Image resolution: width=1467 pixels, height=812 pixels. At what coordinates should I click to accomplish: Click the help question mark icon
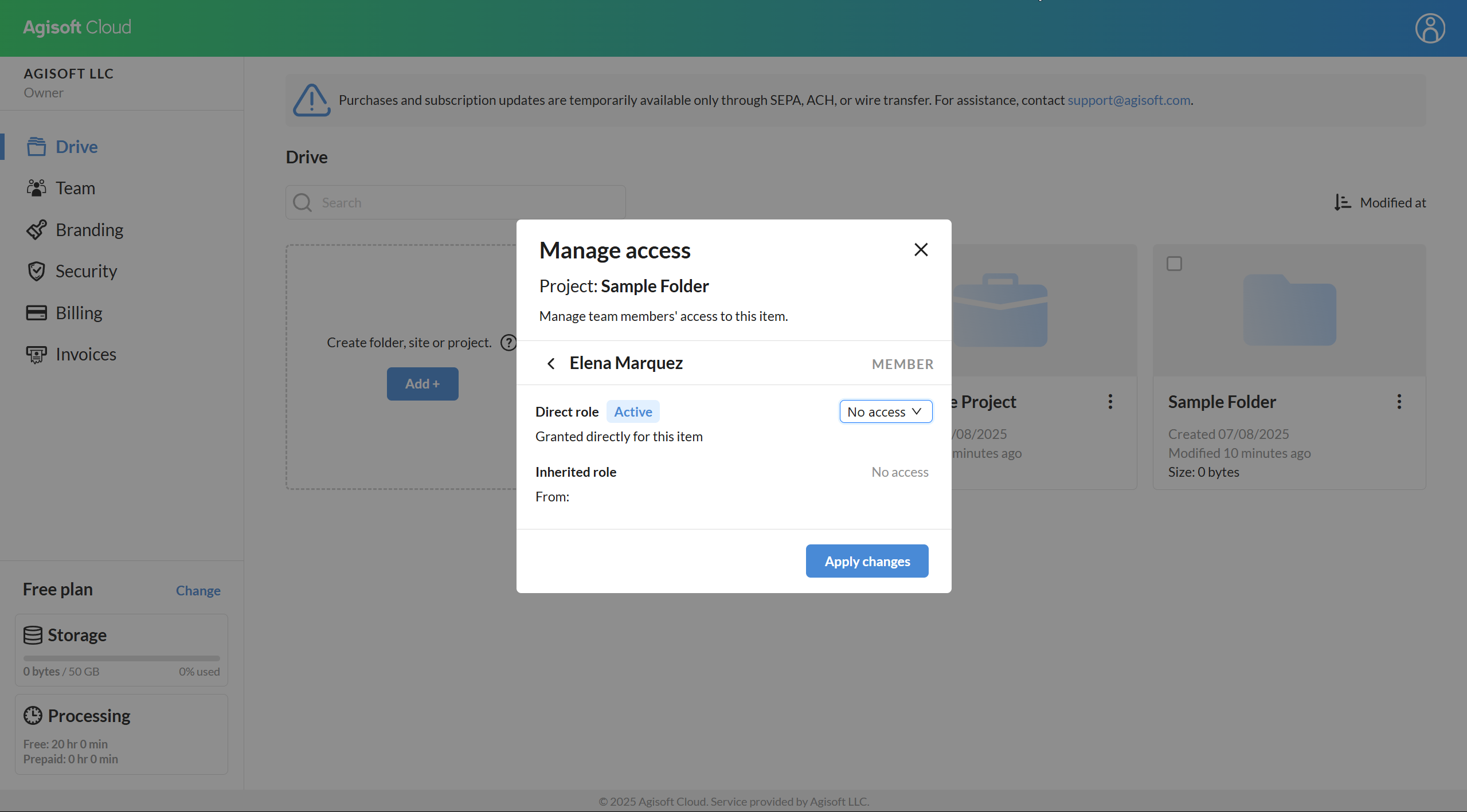pyautogui.click(x=508, y=343)
